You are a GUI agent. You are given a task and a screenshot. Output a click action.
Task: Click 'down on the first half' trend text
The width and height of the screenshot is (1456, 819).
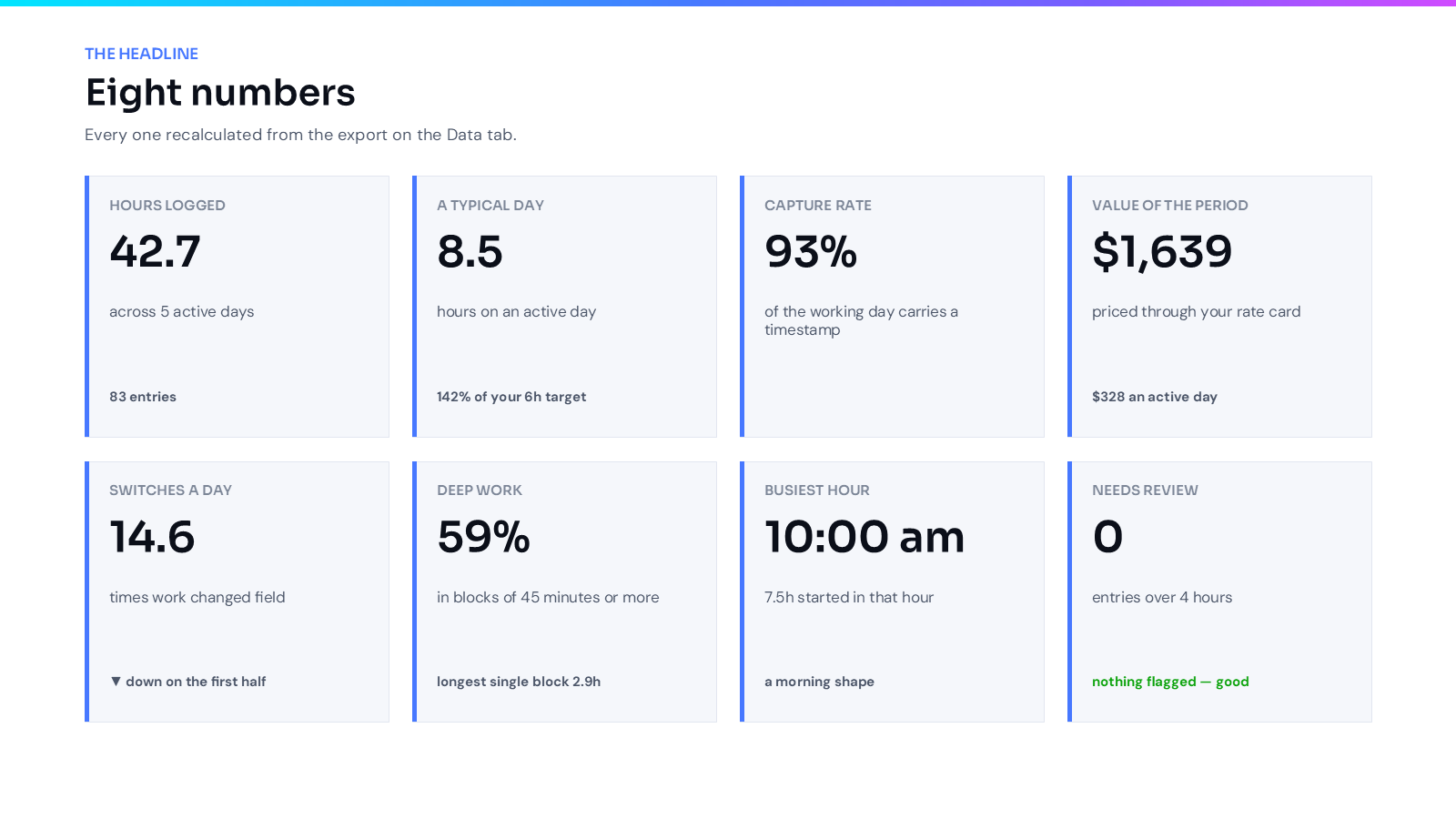click(x=196, y=682)
